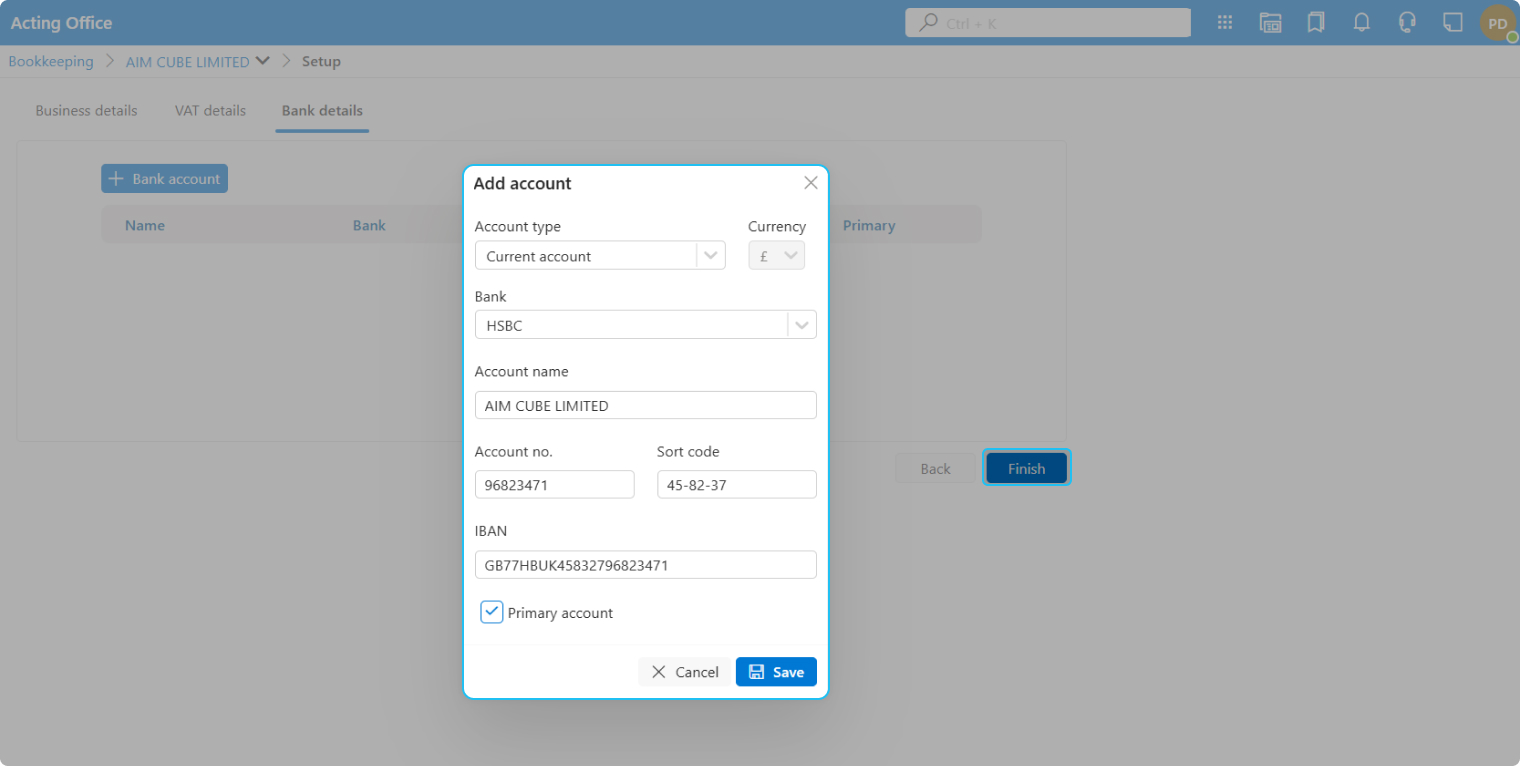This screenshot has height=766, width=1520.
Task: Switch to the Business details tab
Action: coord(86,111)
